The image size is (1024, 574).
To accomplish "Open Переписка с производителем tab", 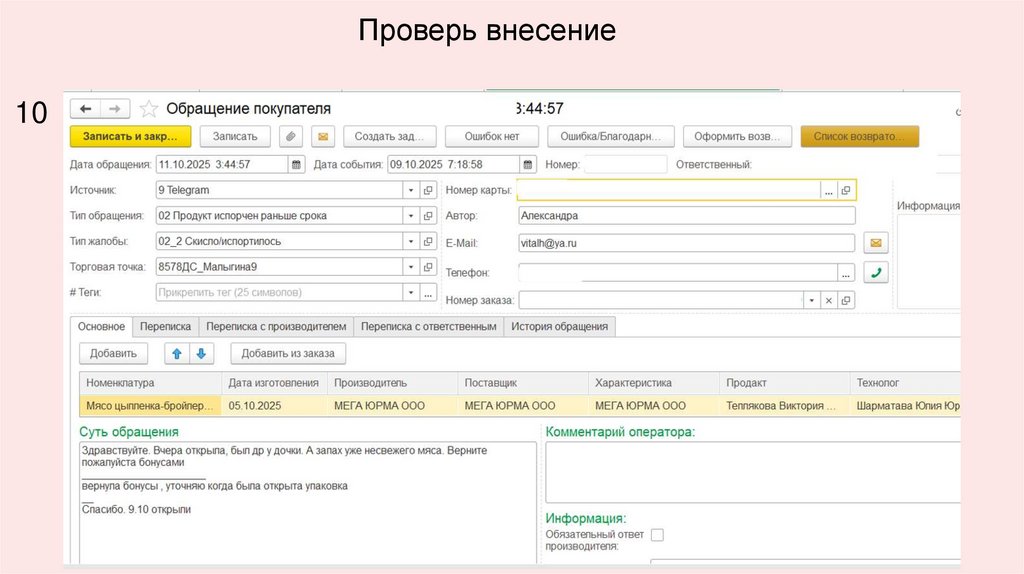I will 276,327.
